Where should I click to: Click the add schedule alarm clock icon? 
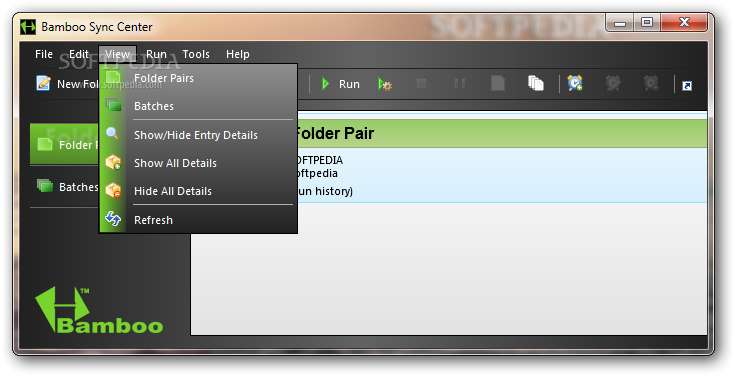click(575, 83)
